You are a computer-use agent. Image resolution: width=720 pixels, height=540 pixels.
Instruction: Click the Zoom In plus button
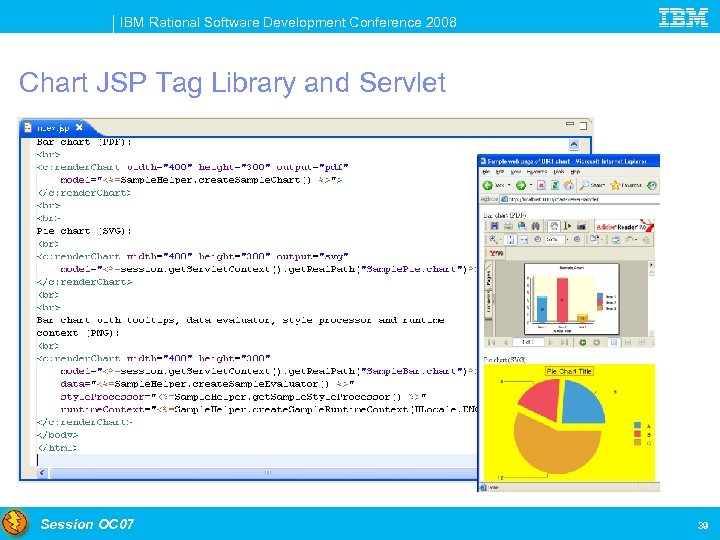[577, 239]
